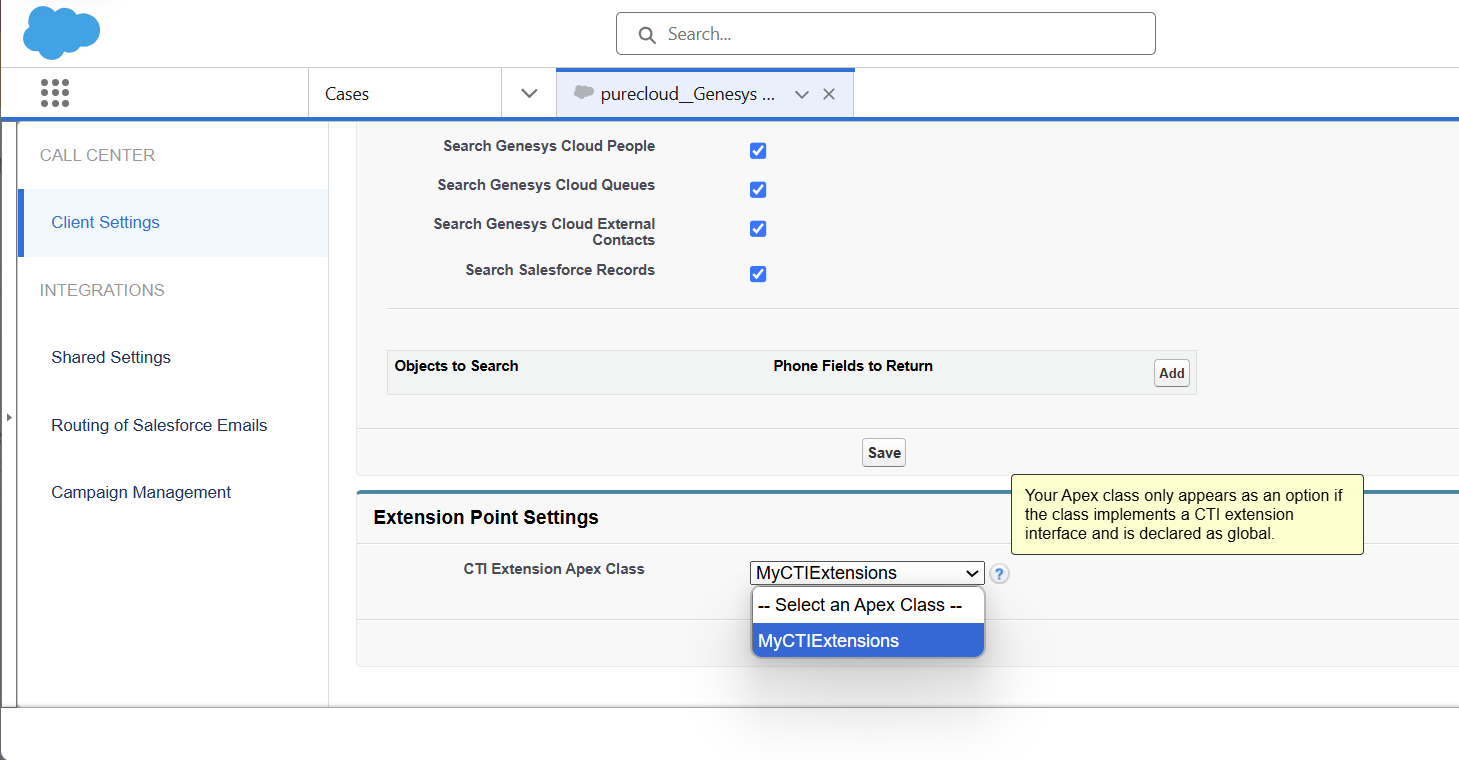Open CTI Extension Apex Class dropdown
The image size is (1459, 760).
click(x=866, y=573)
